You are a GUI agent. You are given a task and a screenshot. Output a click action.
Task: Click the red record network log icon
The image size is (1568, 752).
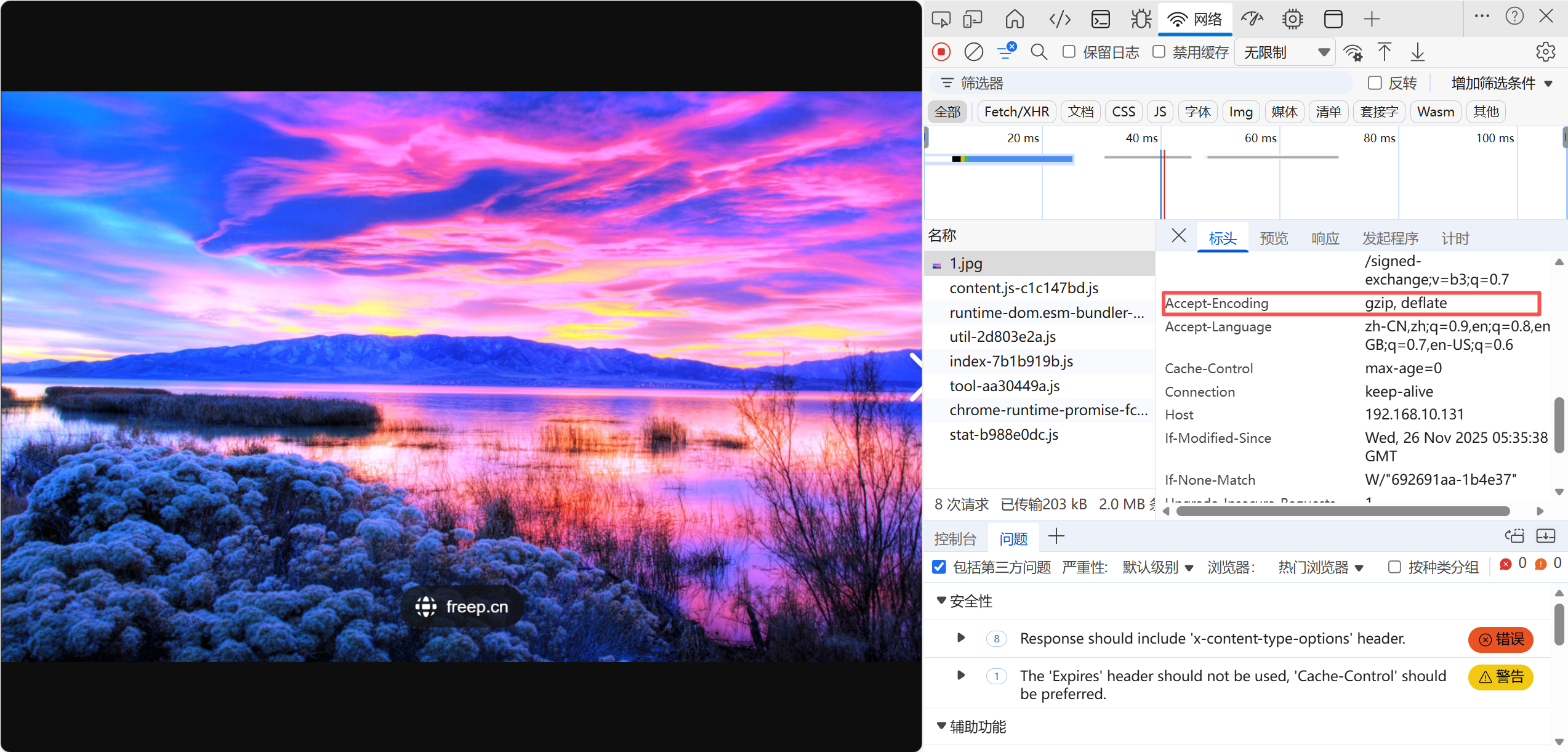(941, 52)
